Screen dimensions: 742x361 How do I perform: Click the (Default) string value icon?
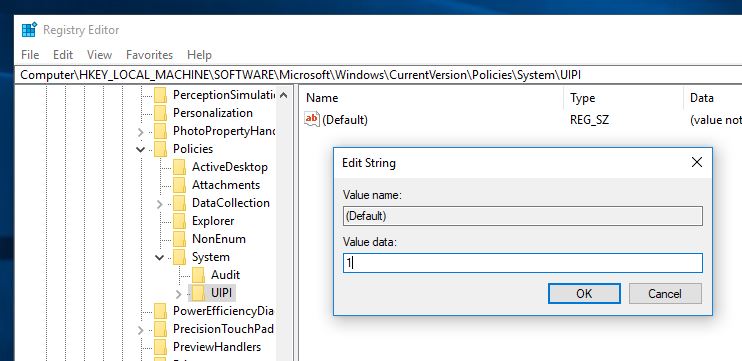(312, 120)
